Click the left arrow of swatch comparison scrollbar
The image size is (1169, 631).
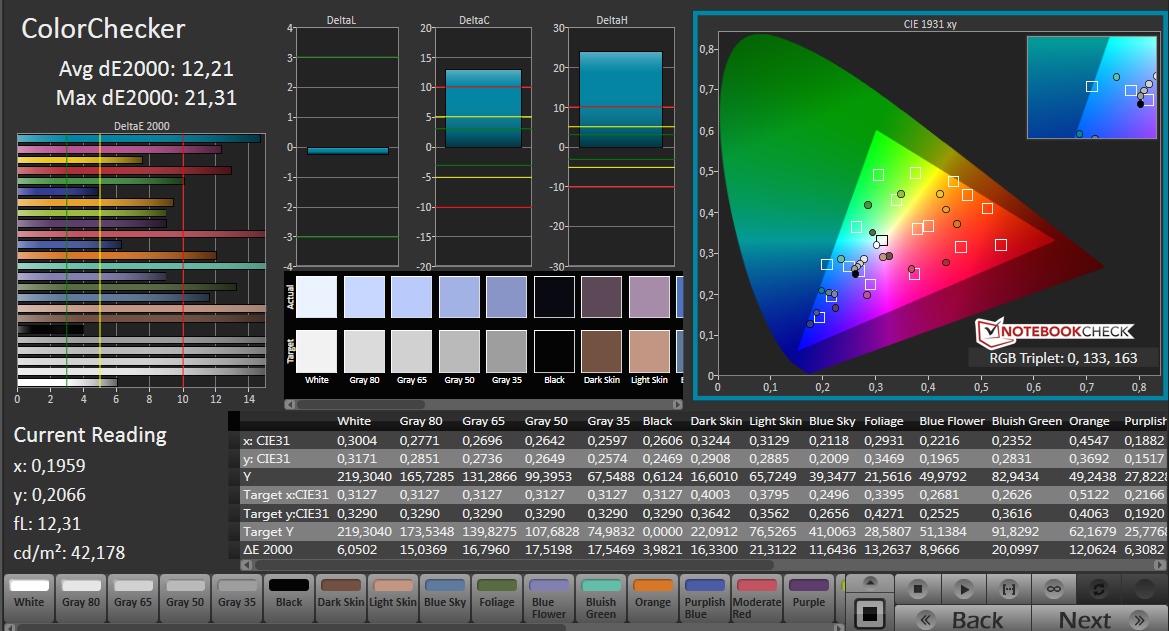(x=291, y=405)
